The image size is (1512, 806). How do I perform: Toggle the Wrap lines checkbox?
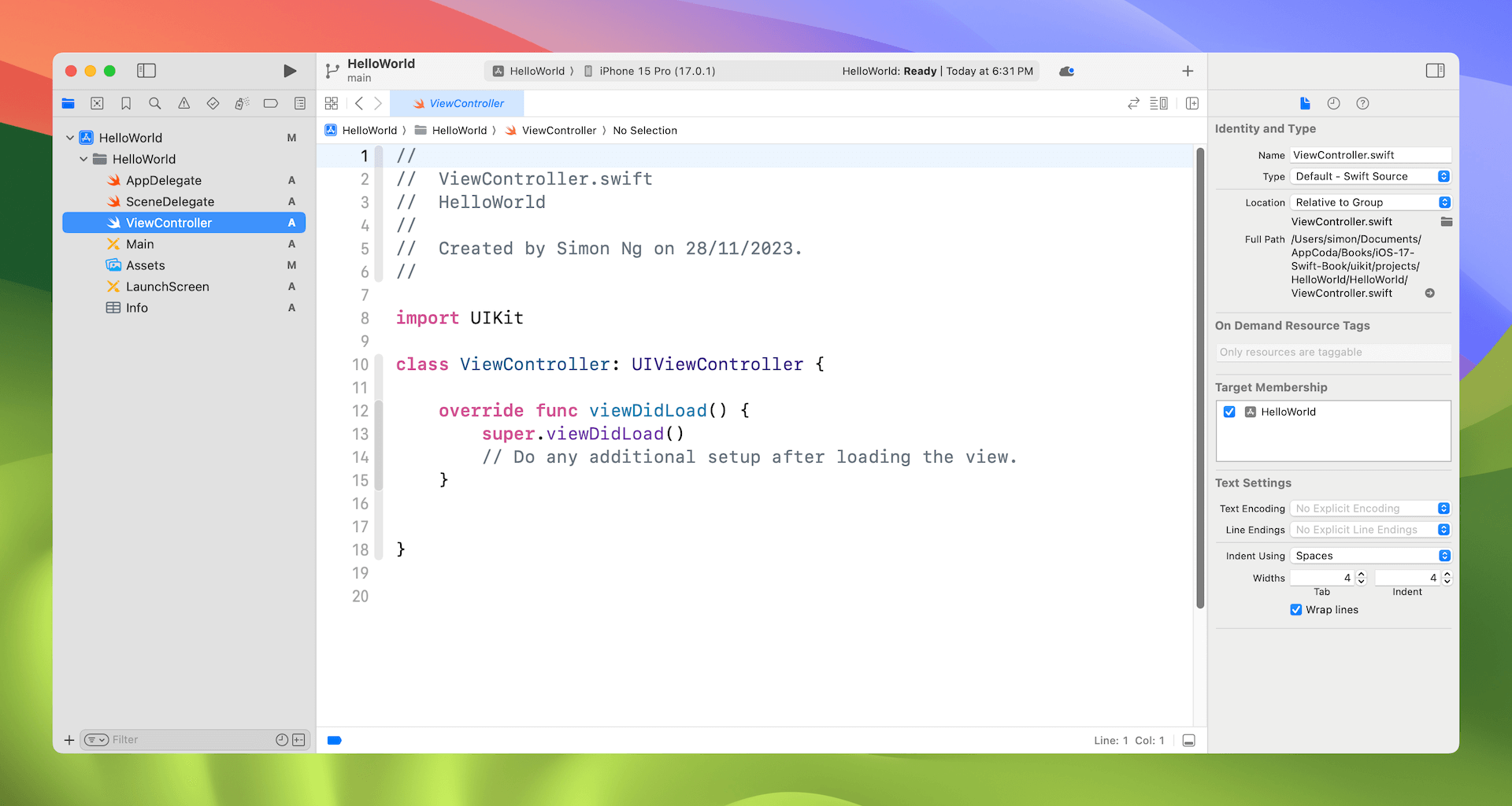[x=1296, y=609]
